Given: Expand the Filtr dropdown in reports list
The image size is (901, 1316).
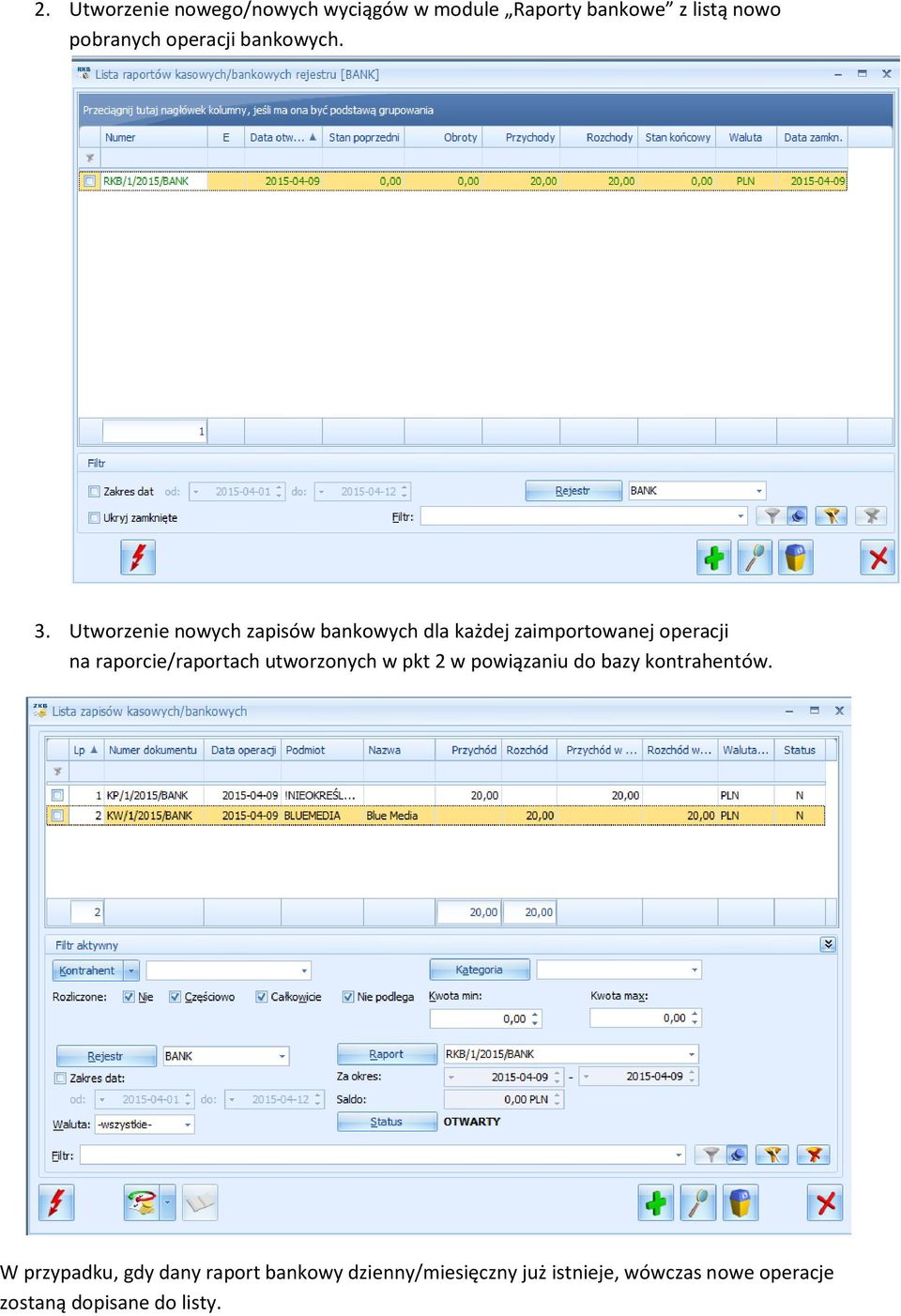Looking at the screenshot, I should [x=741, y=516].
